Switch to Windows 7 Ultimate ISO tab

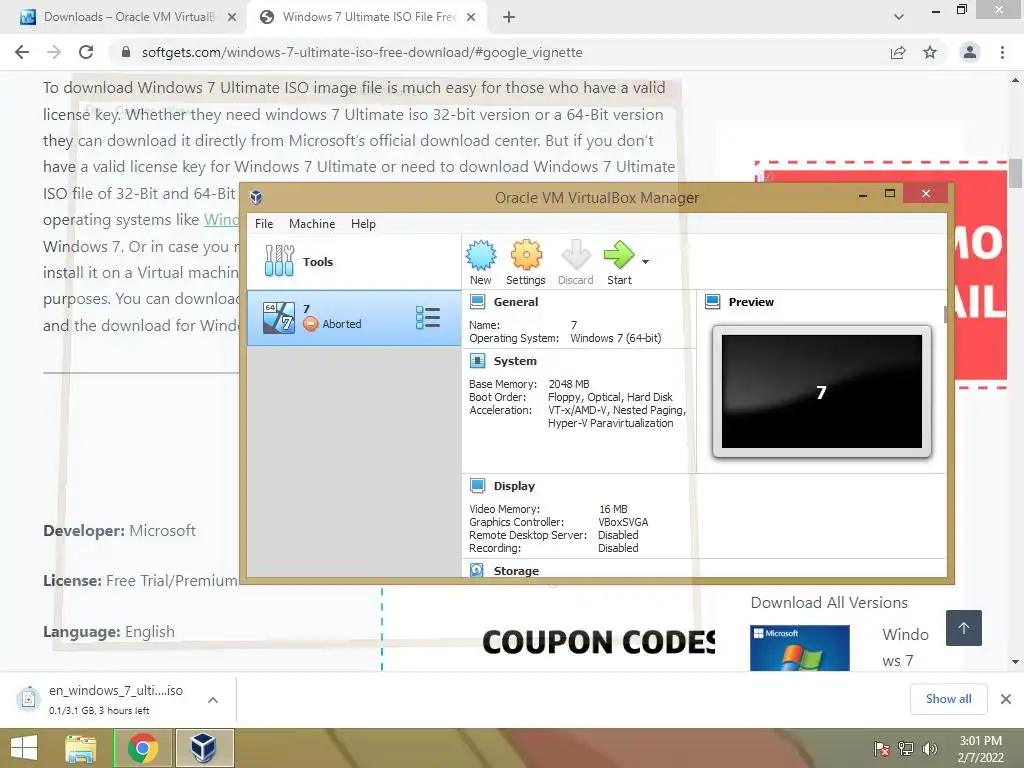[x=366, y=17]
